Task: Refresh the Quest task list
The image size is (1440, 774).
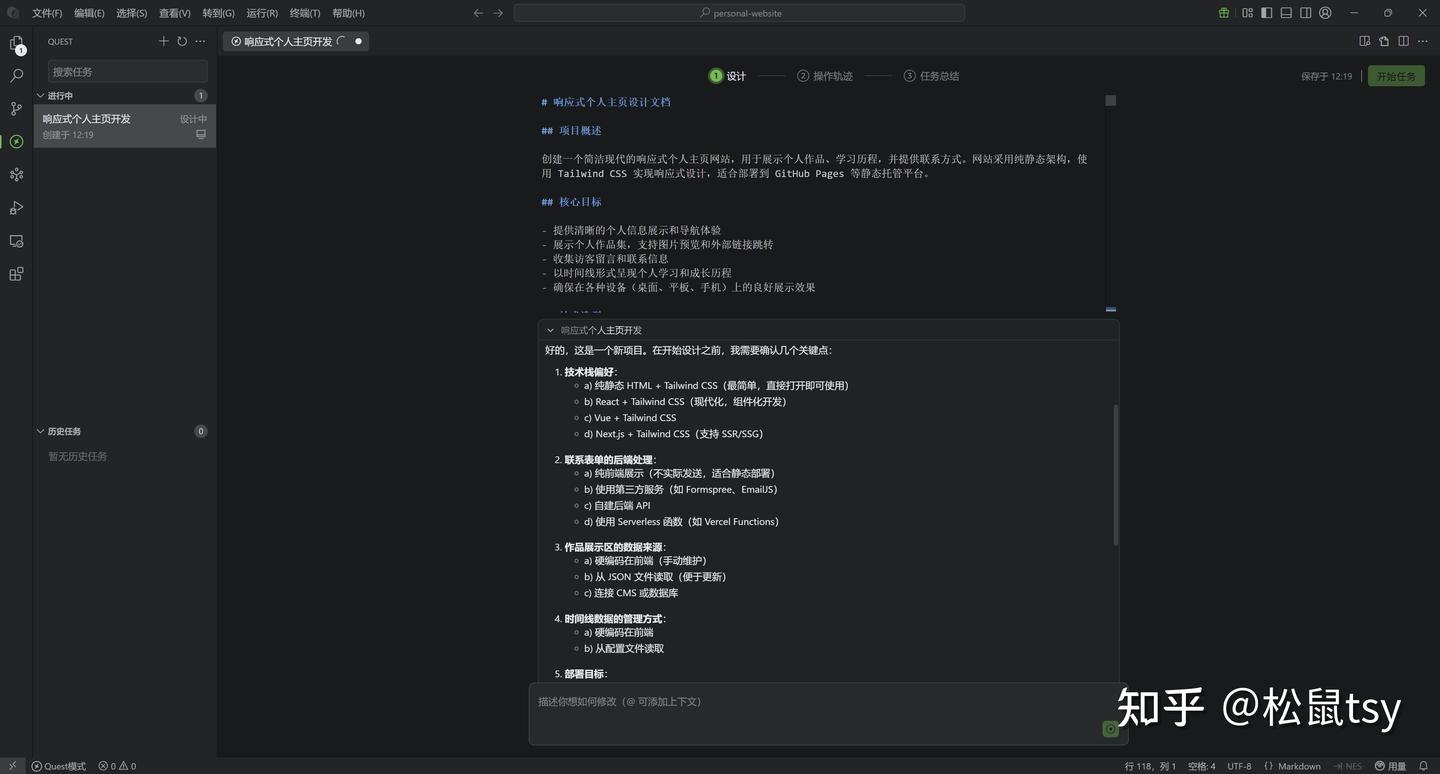Action: click(181, 41)
